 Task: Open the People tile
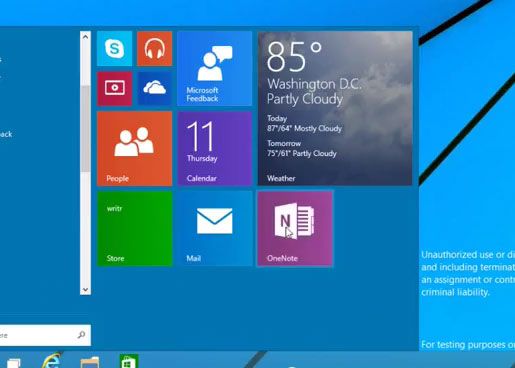[135, 148]
